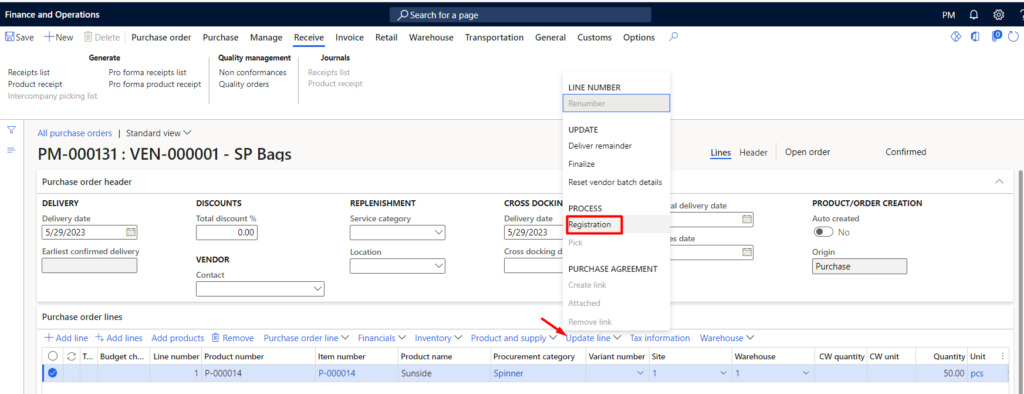Click the Add products button
This screenshot has width=1024, height=394.
pos(178,338)
